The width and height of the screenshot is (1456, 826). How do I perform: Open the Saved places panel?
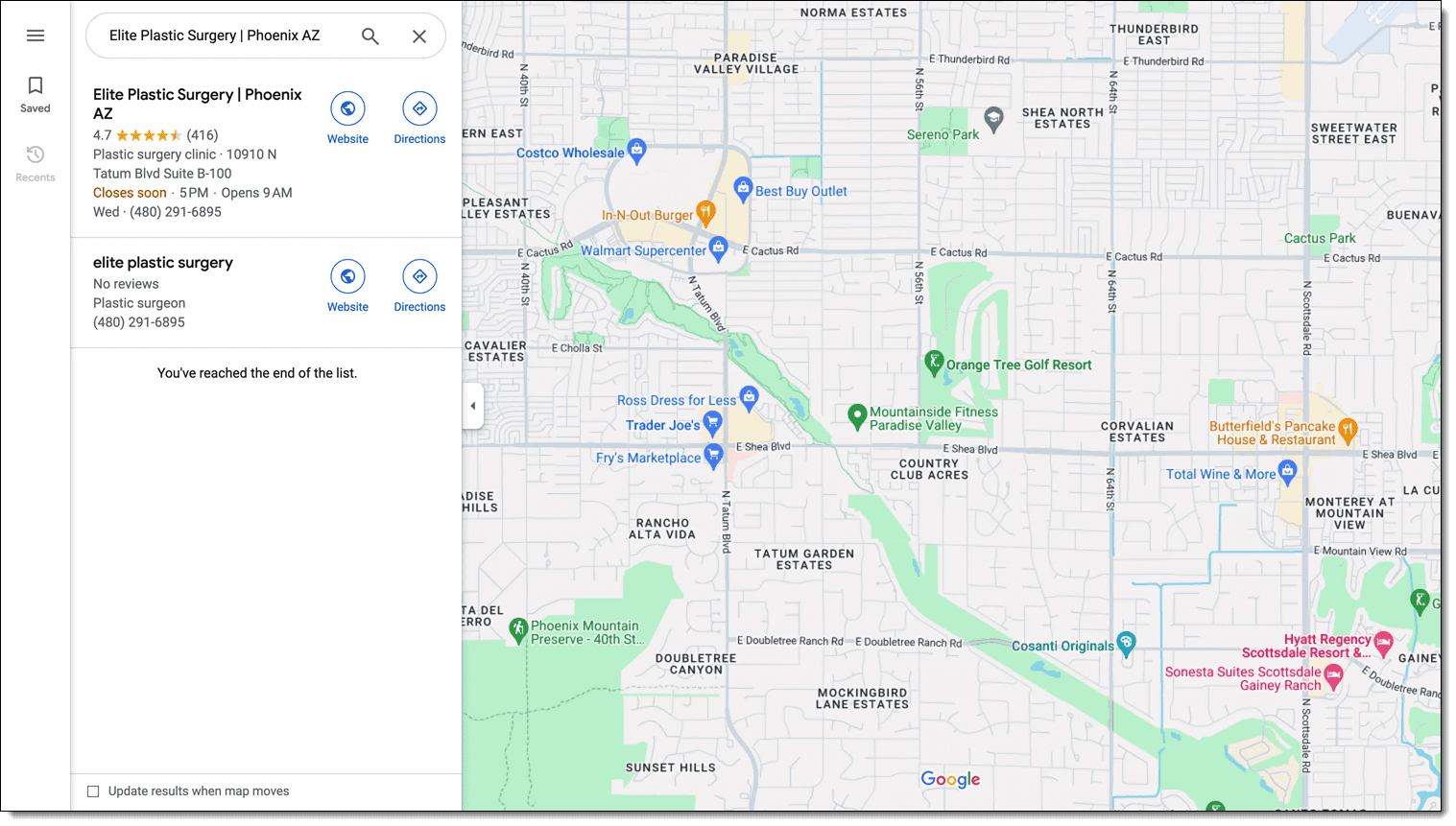coord(36,94)
